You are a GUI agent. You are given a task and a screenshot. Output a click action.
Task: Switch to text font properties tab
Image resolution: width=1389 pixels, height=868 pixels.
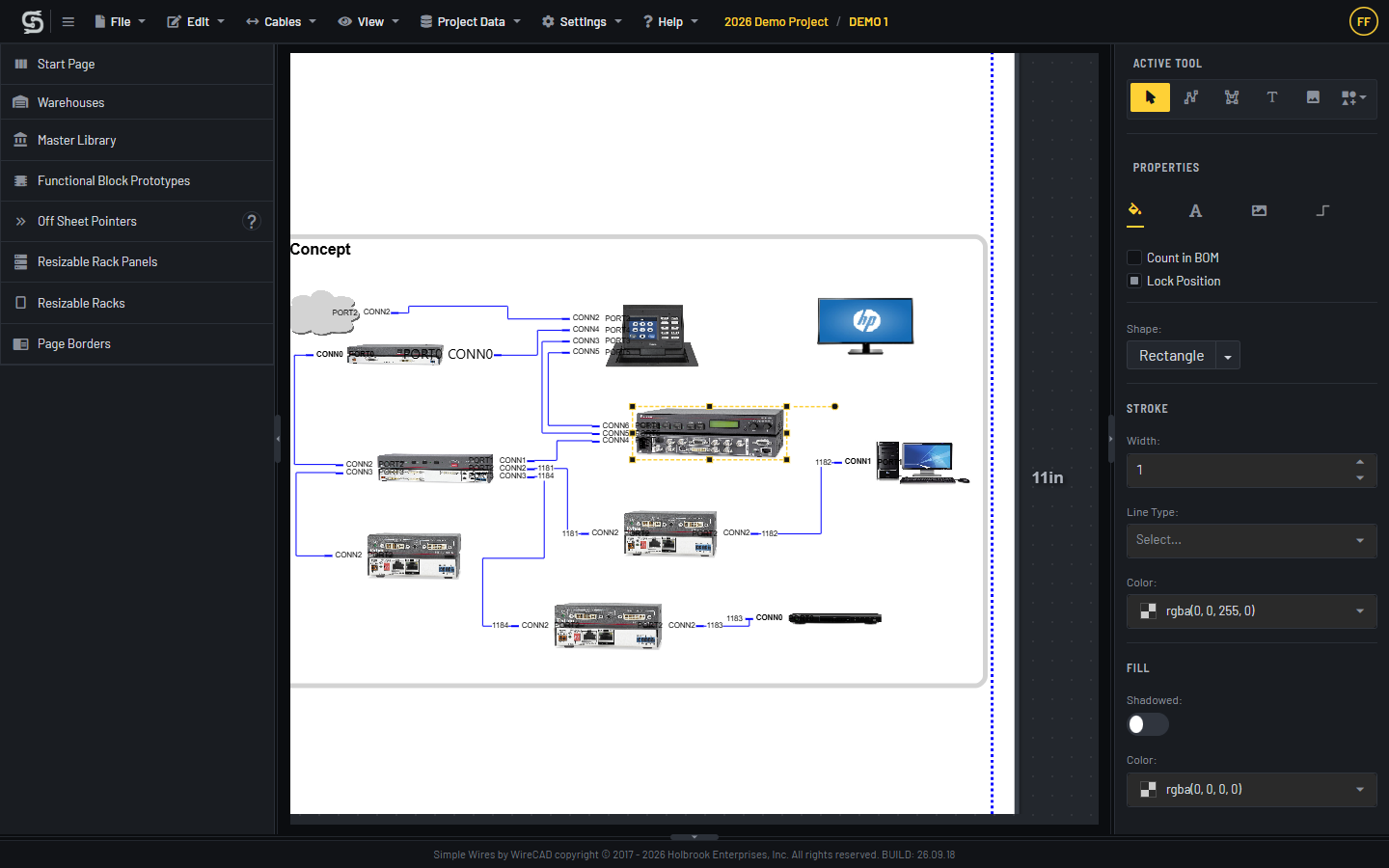[x=1195, y=211]
